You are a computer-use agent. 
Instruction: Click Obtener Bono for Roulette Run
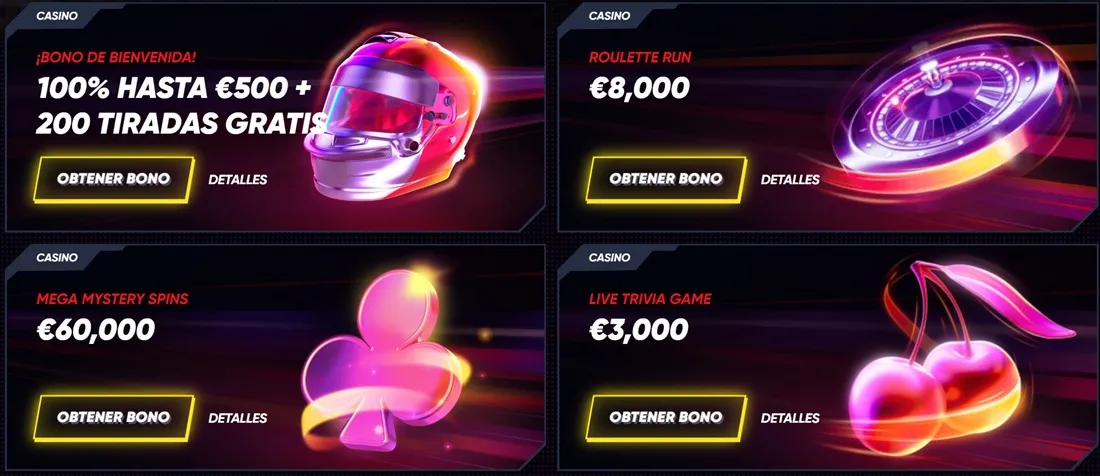point(666,179)
